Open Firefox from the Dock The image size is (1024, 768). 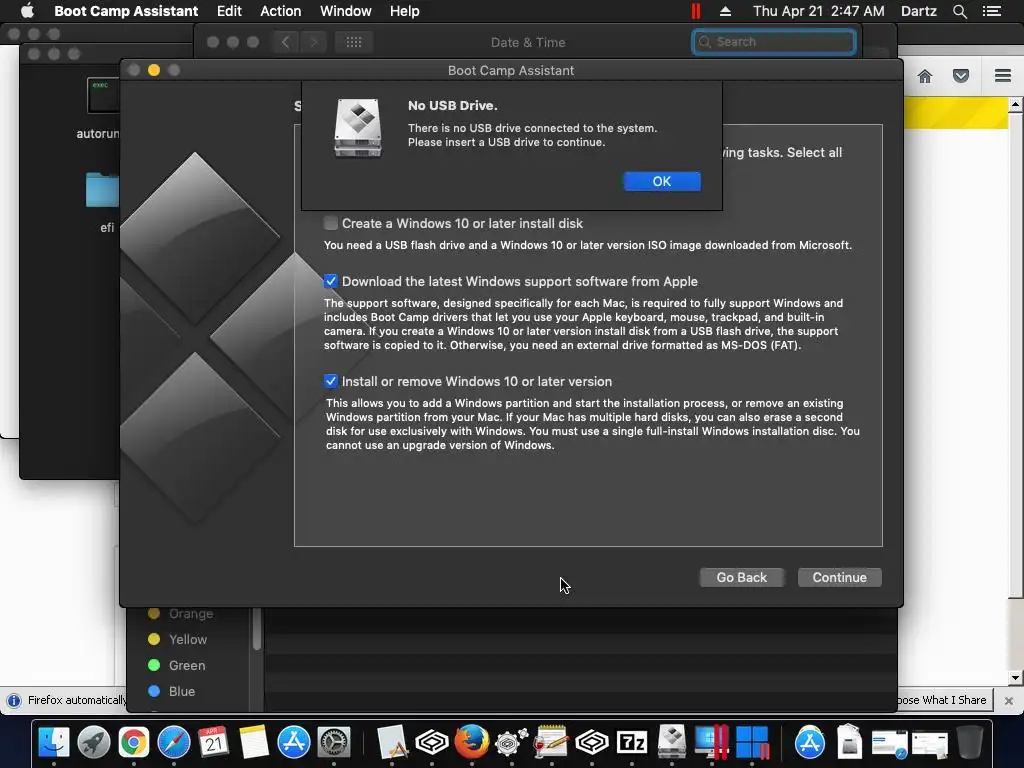click(x=472, y=742)
